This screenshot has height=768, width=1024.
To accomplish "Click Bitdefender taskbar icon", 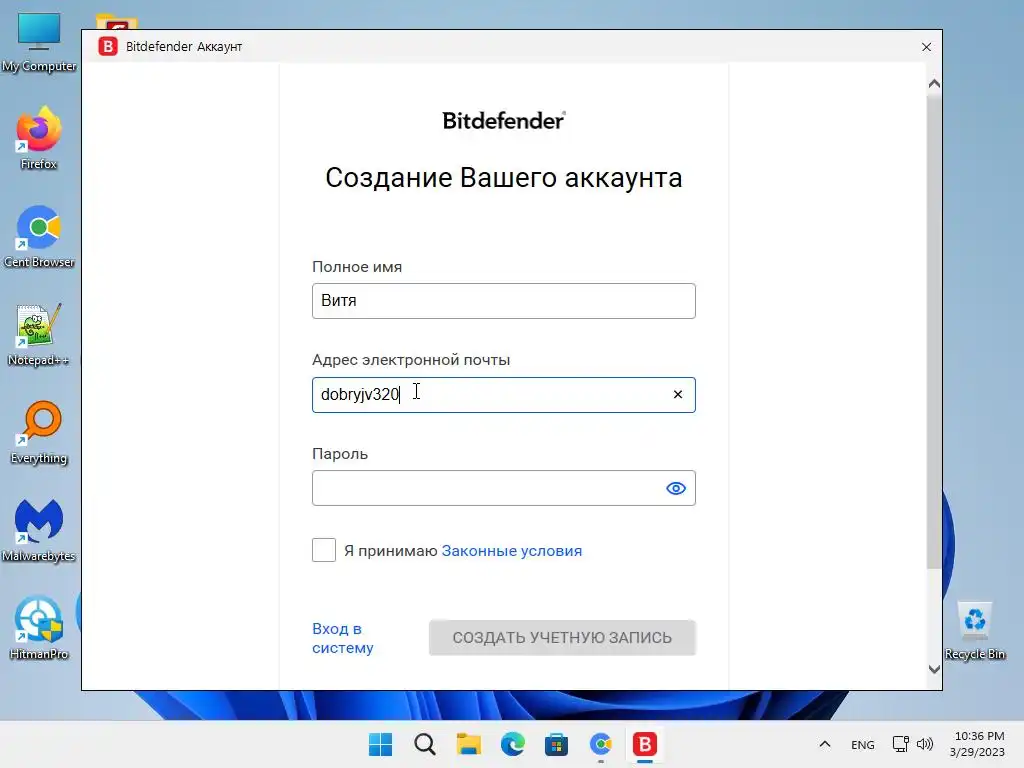I will pyautogui.click(x=645, y=744).
